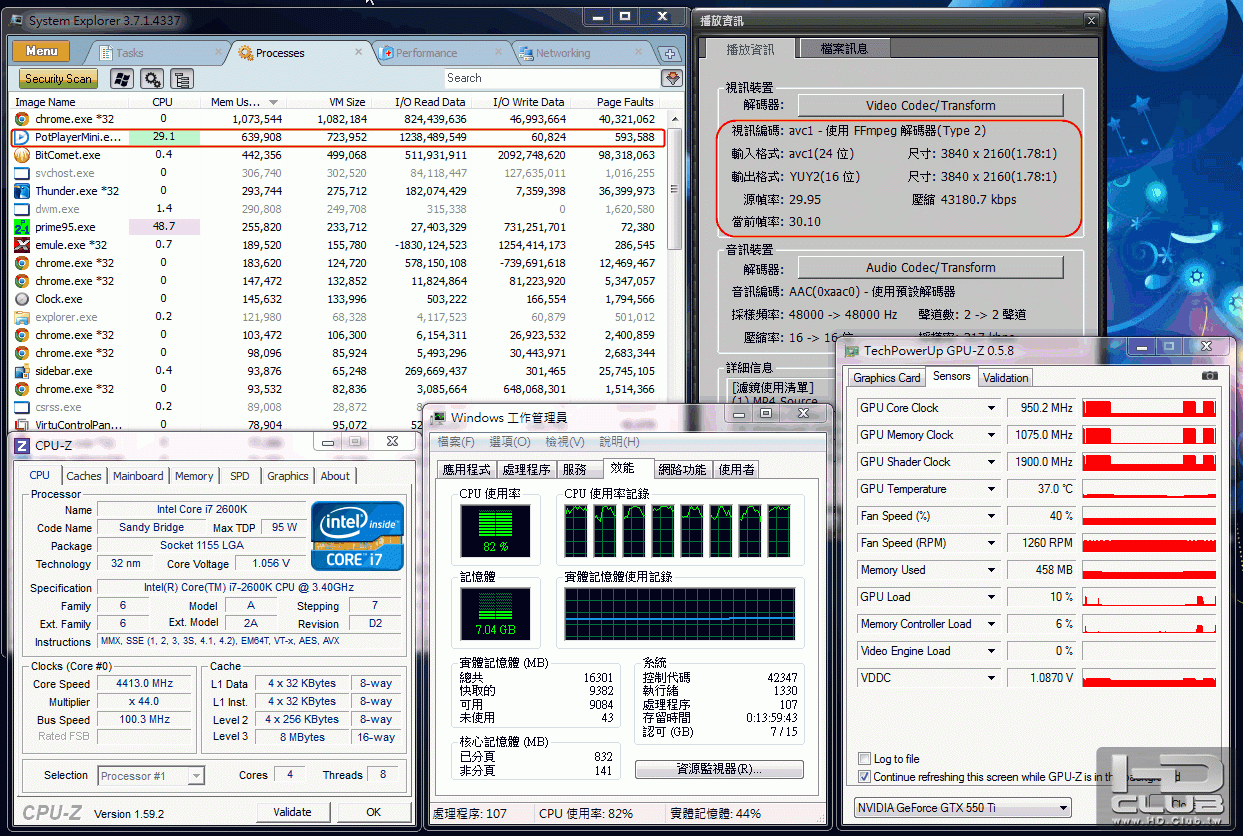Screen dimensions: 1243x836
Task: Open 資源監視器(R) from Task Manager
Action: pyautogui.click(x=719, y=769)
